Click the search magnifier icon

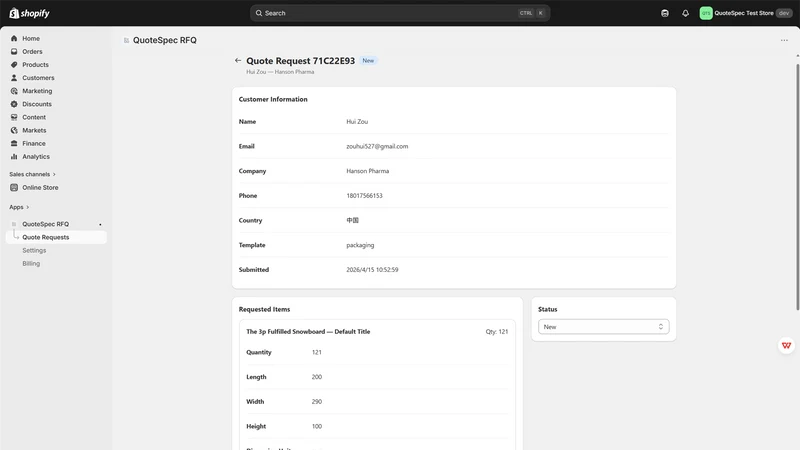259,13
